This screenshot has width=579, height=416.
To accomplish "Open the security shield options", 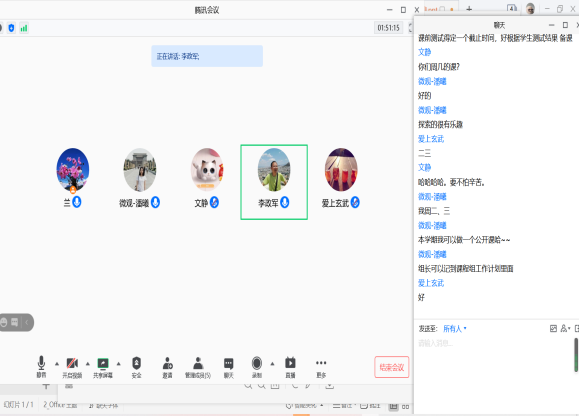I will point(136,367).
